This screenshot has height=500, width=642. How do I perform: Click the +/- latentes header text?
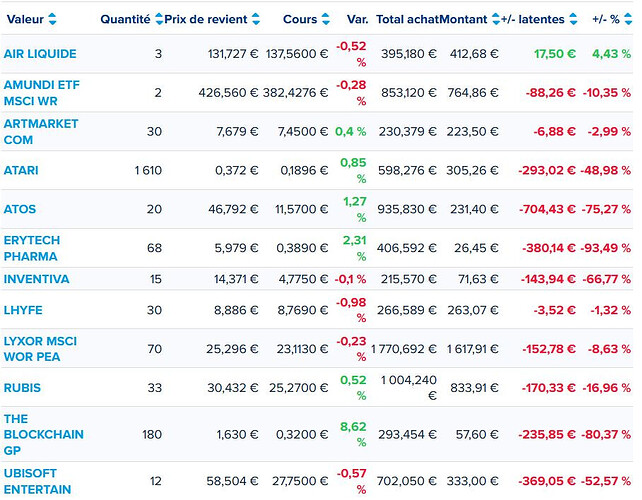(x=533, y=19)
